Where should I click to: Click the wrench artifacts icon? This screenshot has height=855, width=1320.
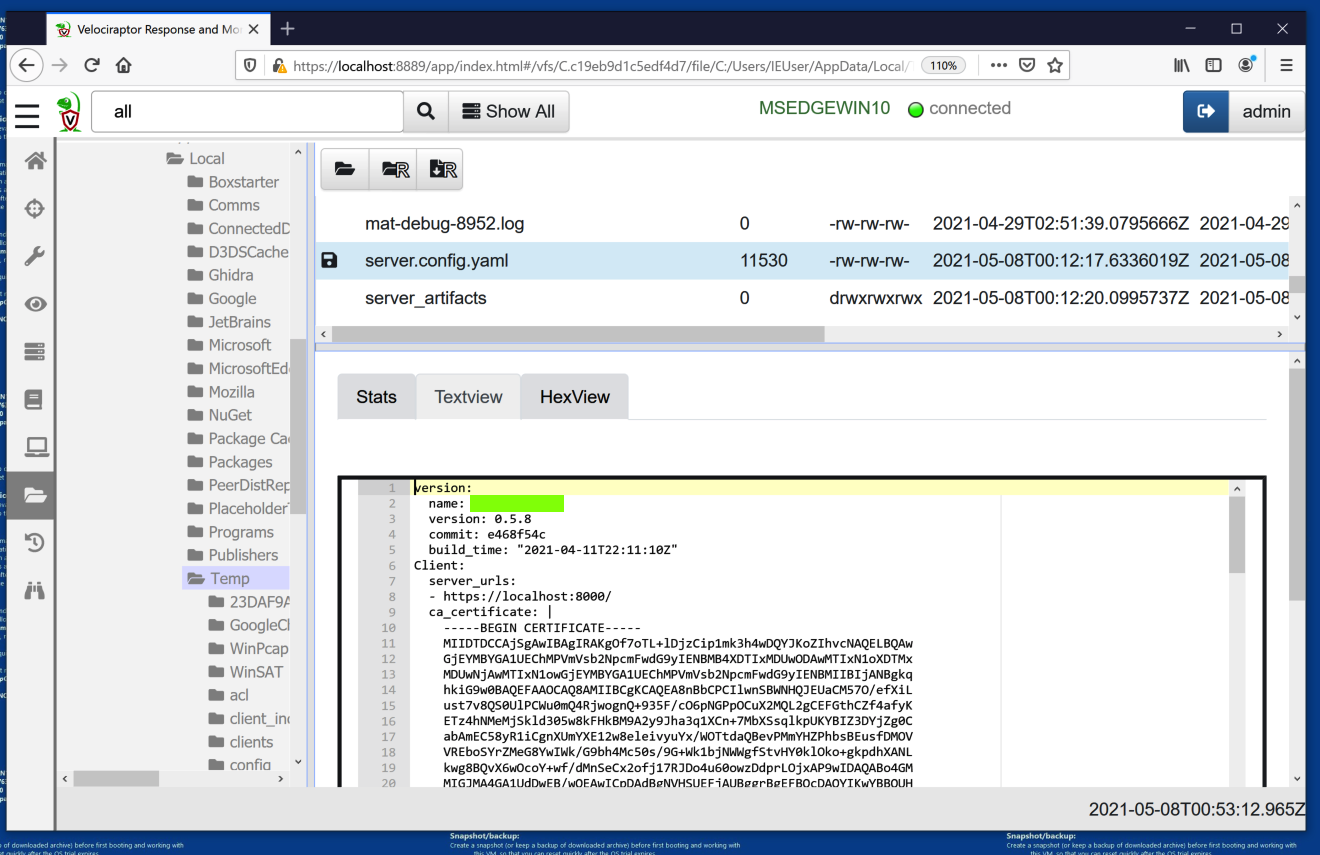(x=35, y=257)
